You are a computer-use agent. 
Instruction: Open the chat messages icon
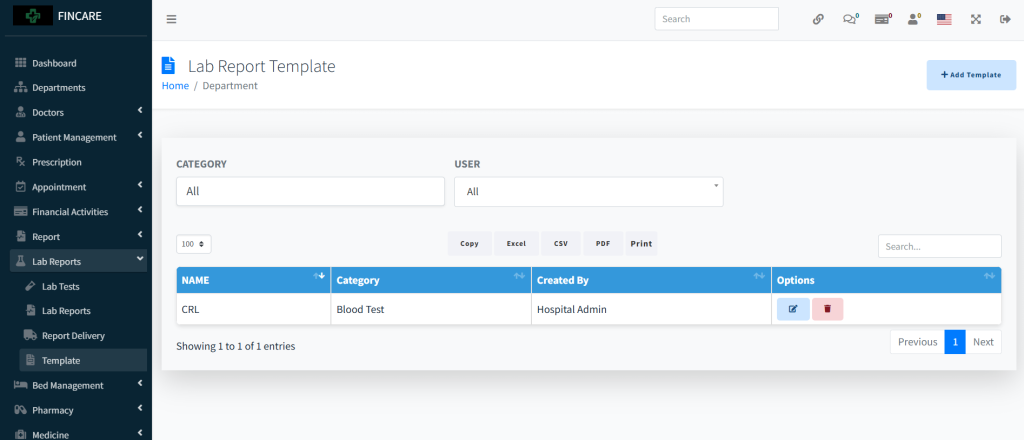[849, 19]
